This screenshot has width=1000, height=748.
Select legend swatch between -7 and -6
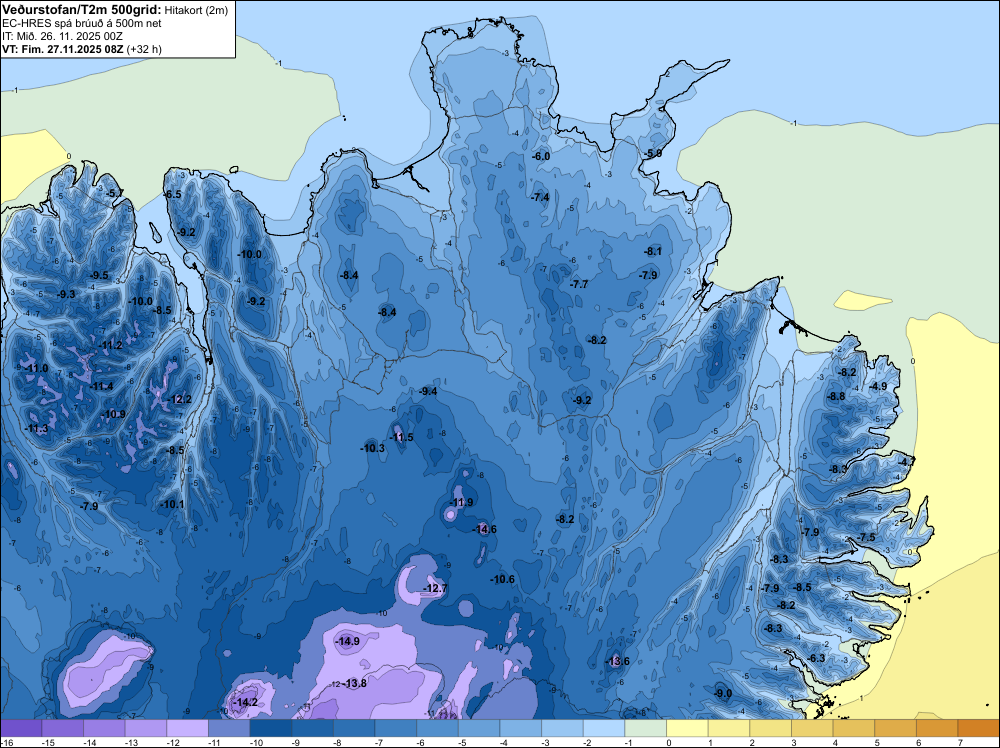point(396,728)
